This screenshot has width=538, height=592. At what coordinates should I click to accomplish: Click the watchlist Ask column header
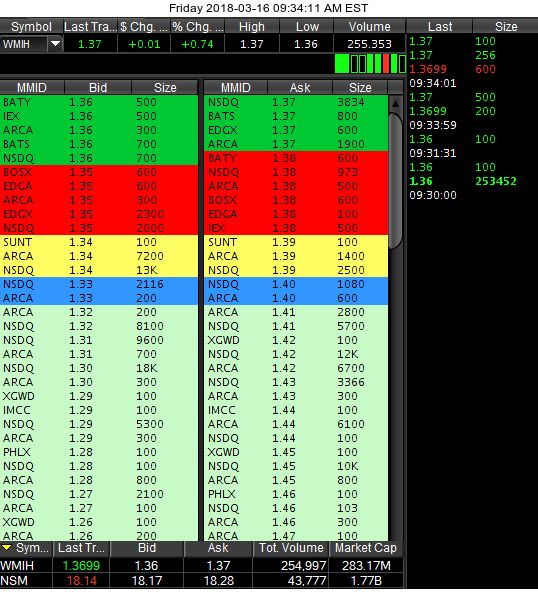[218, 548]
